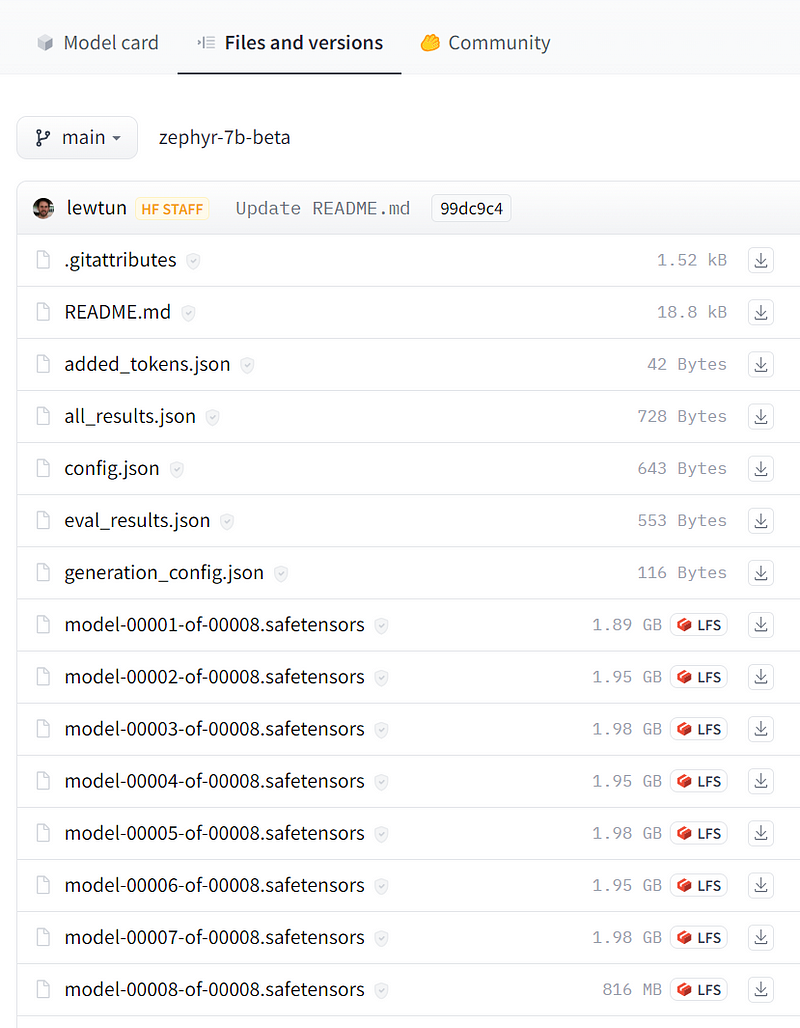Download the config.json file
Viewport: 800px width, 1028px height.
(x=761, y=468)
